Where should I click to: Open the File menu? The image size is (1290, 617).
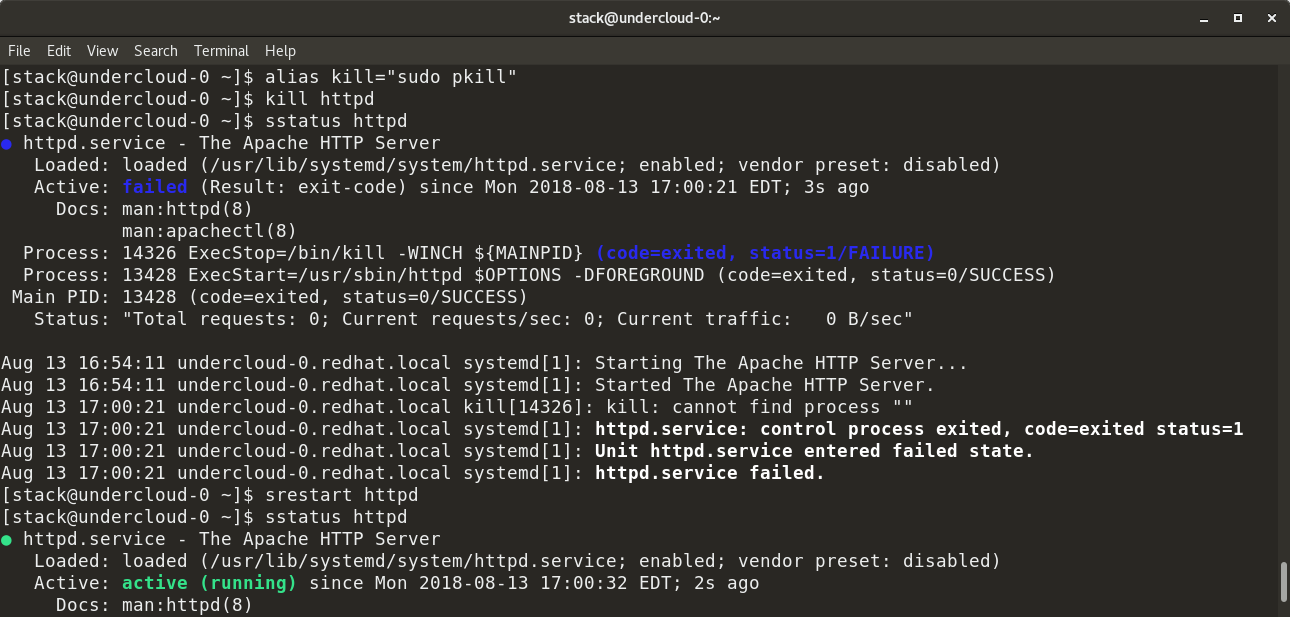pos(19,51)
